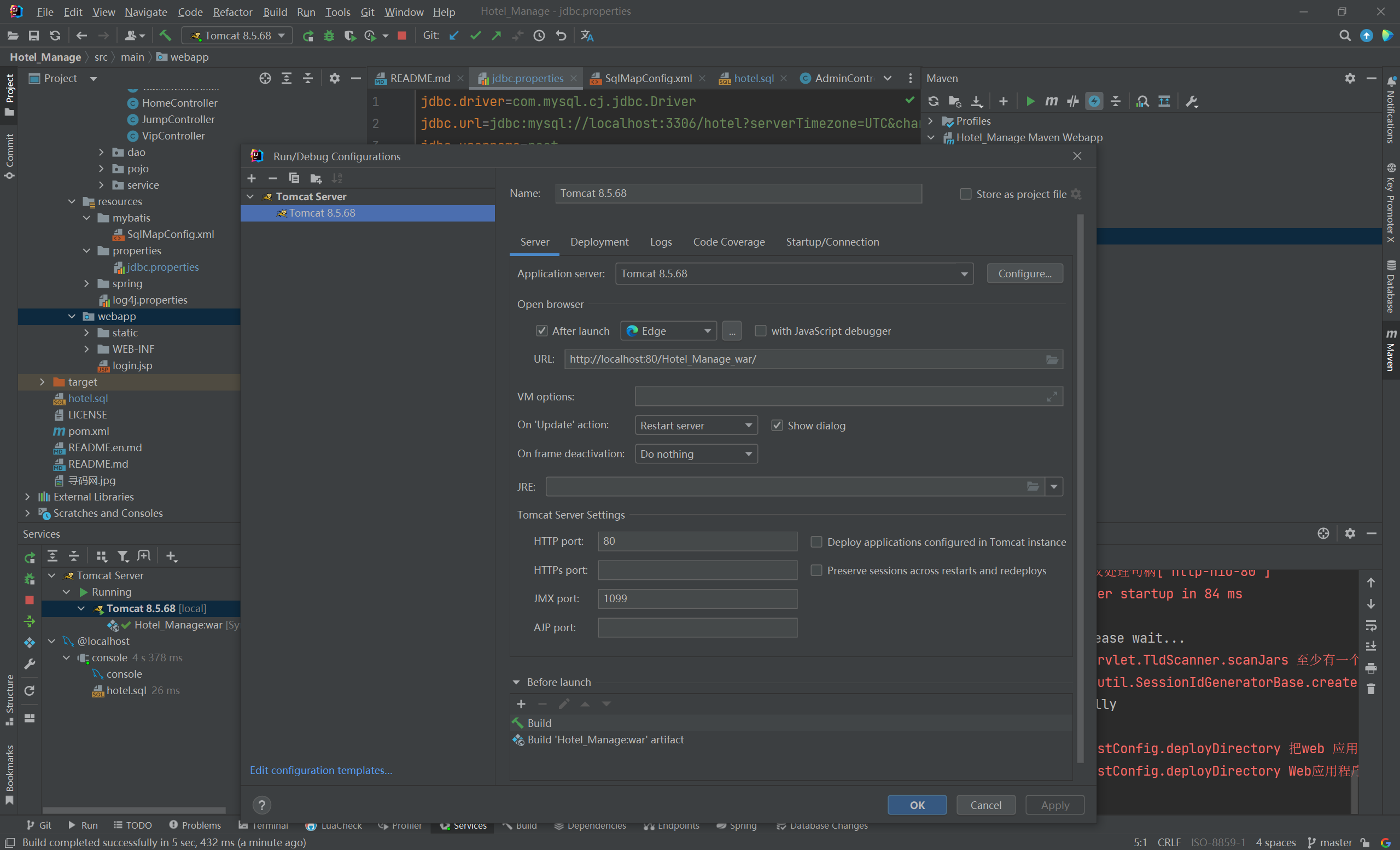Click Rerun icon in Services panel

[30, 557]
